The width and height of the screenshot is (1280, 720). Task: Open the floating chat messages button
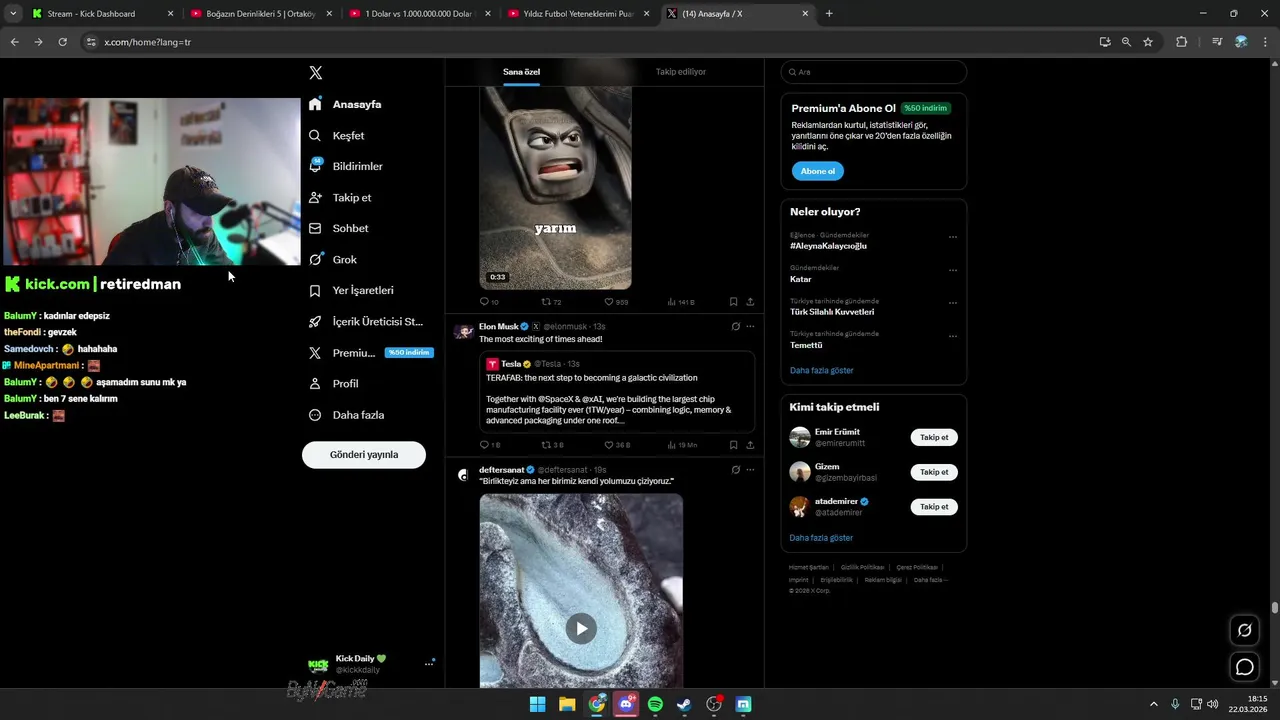pyautogui.click(x=1245, y=667)
